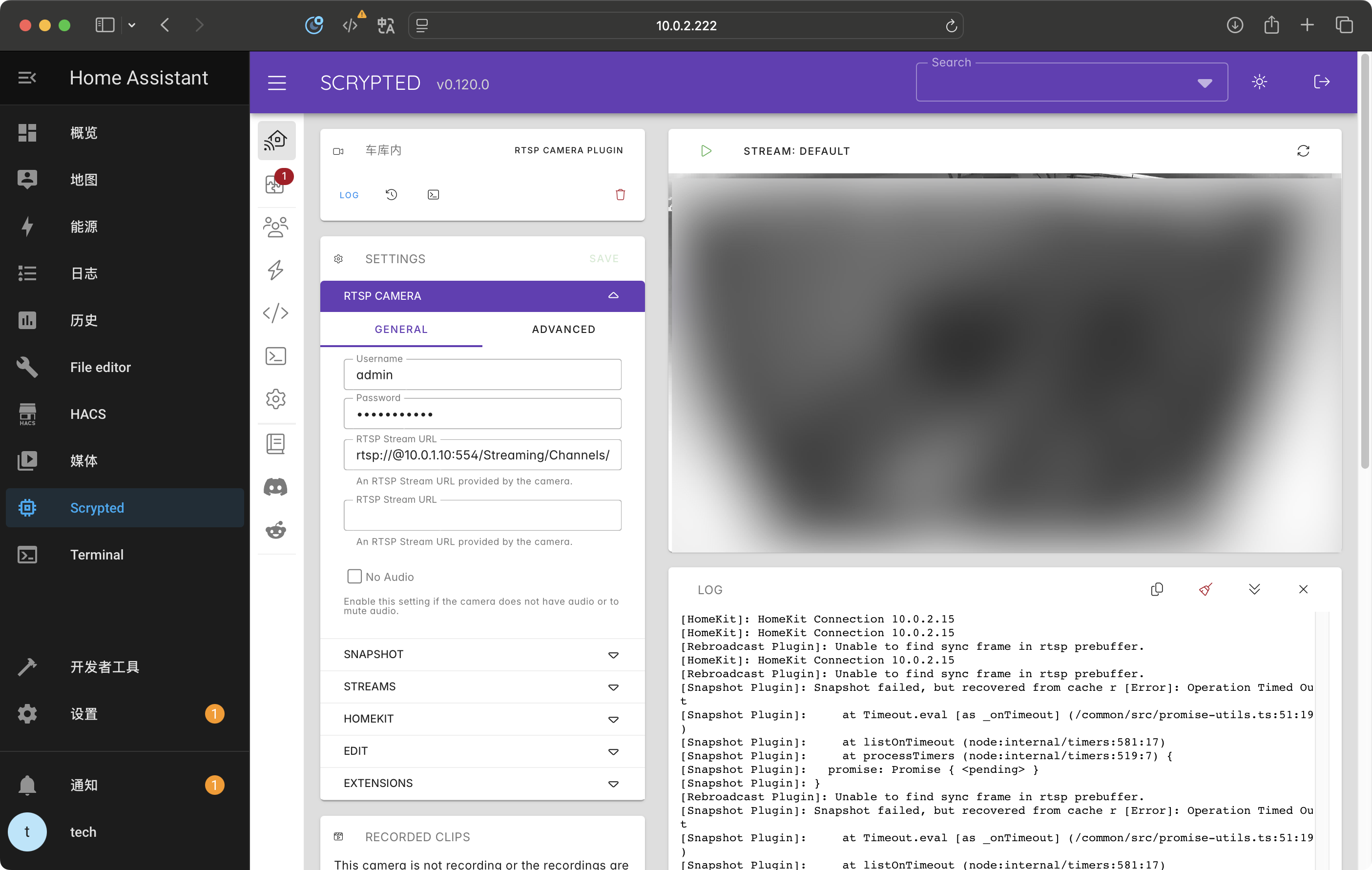Image resolution: width=1372 pixels, height=870 pixels.
Task: Toggle light/dark theme sun icon
Action: tap(1260, 82)
